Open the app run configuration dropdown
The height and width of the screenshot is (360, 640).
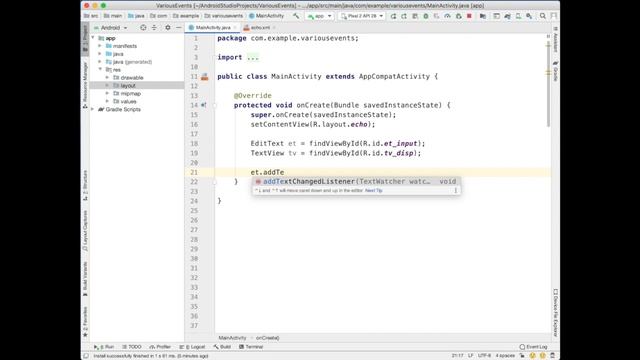pos(320,16)
